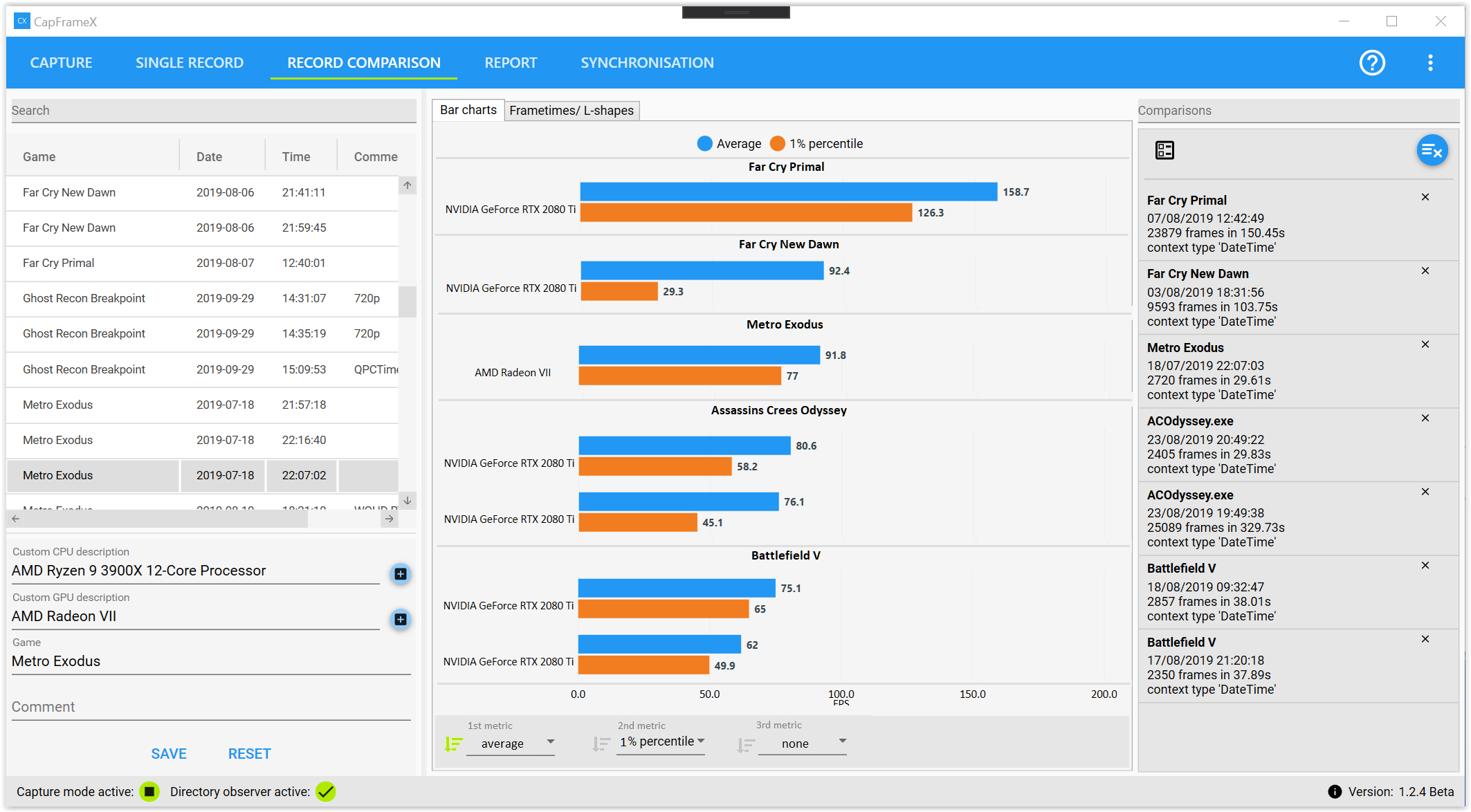Viewport: 1471px width, 812px height.
Task: Switch to the SINGLE RECORD tab
Action: click(x=190, y=63)
